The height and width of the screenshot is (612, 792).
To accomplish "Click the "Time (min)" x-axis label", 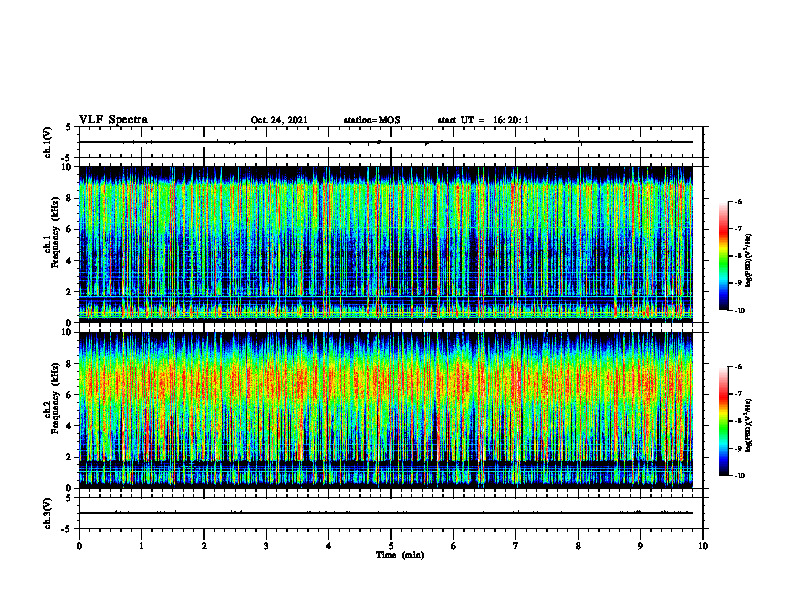I will 400,555.
